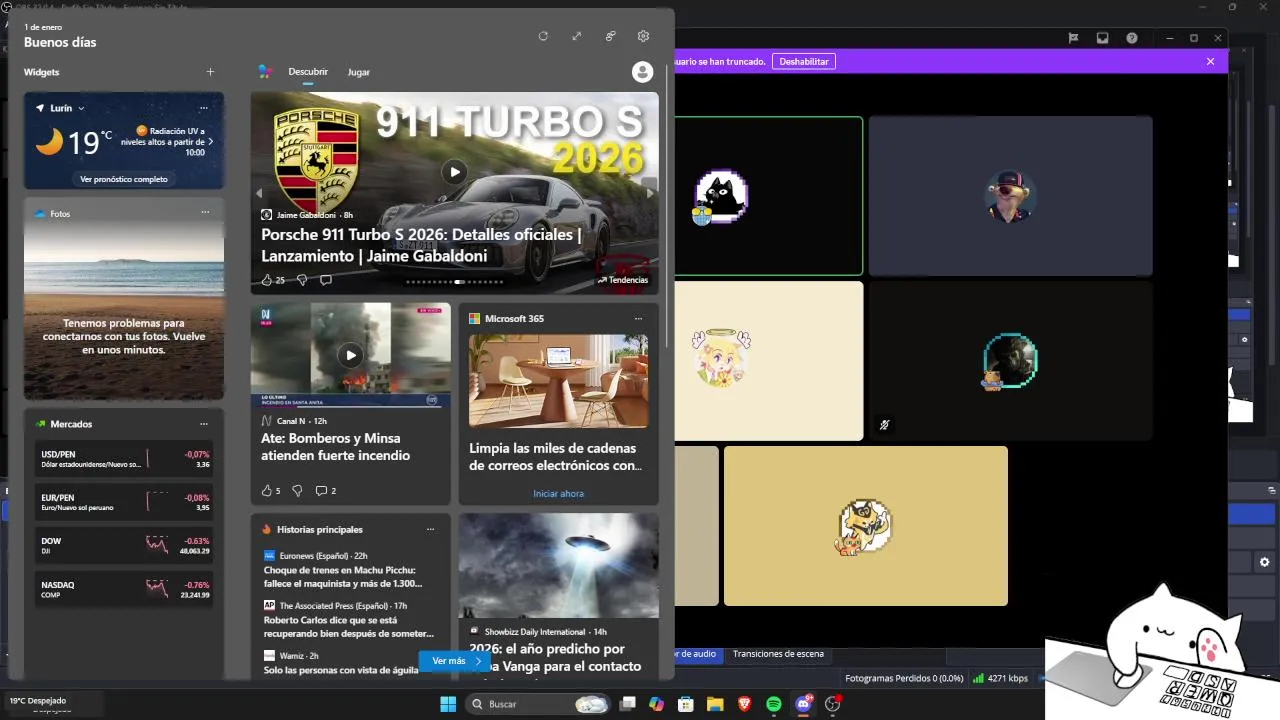Open Transiciones de escena tab in OBS
The height and width of the screenshot is (720, 1280).
(778, 654)
